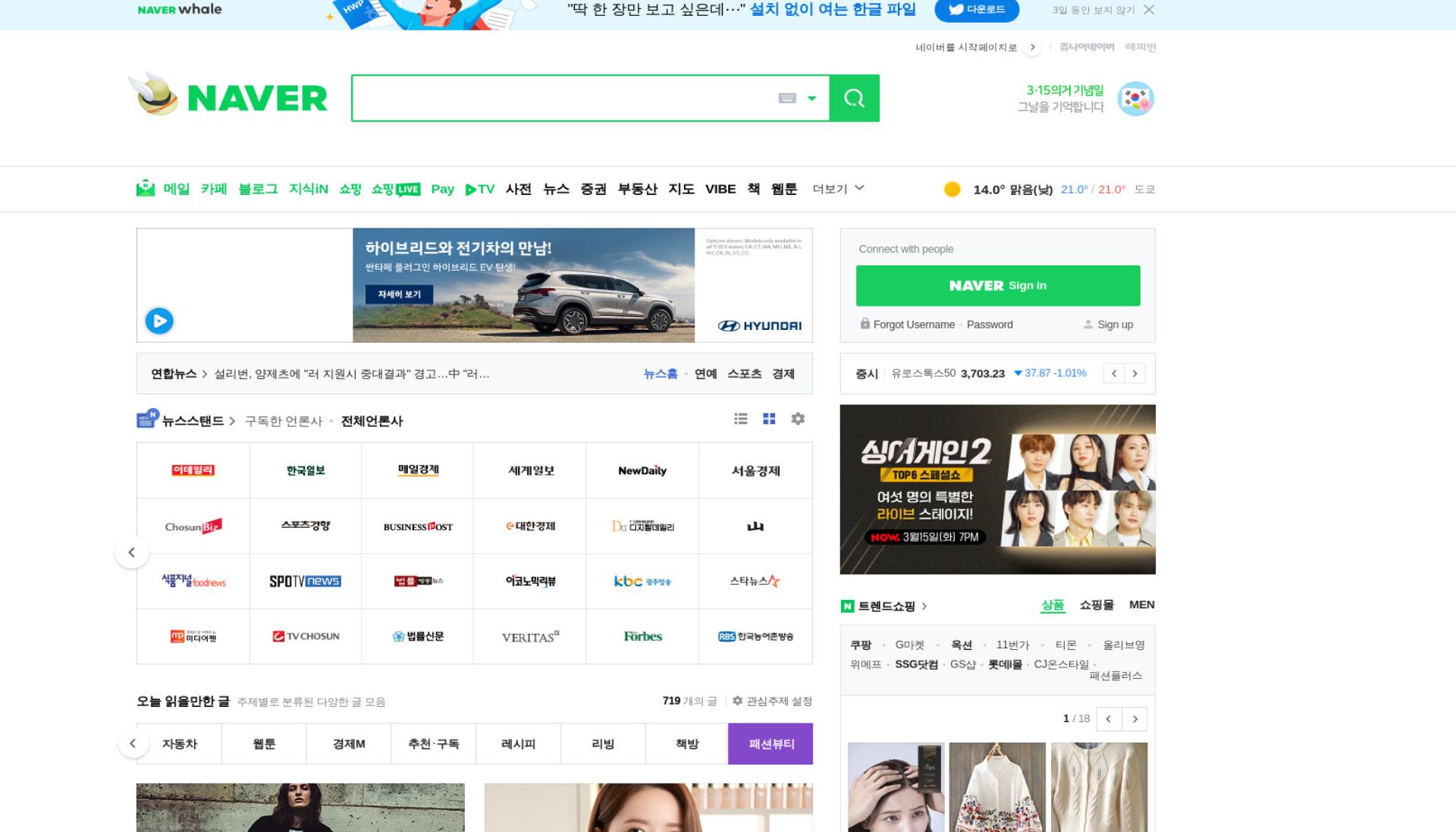
Task: Play the Hyundai ad video button
Action: click(159, 321)
